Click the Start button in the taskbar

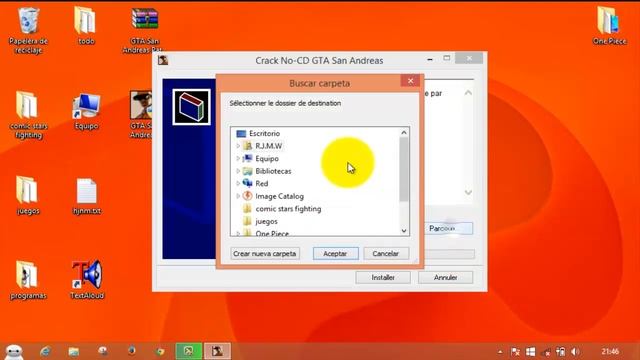pyautogui.click(x=14, y=351)
